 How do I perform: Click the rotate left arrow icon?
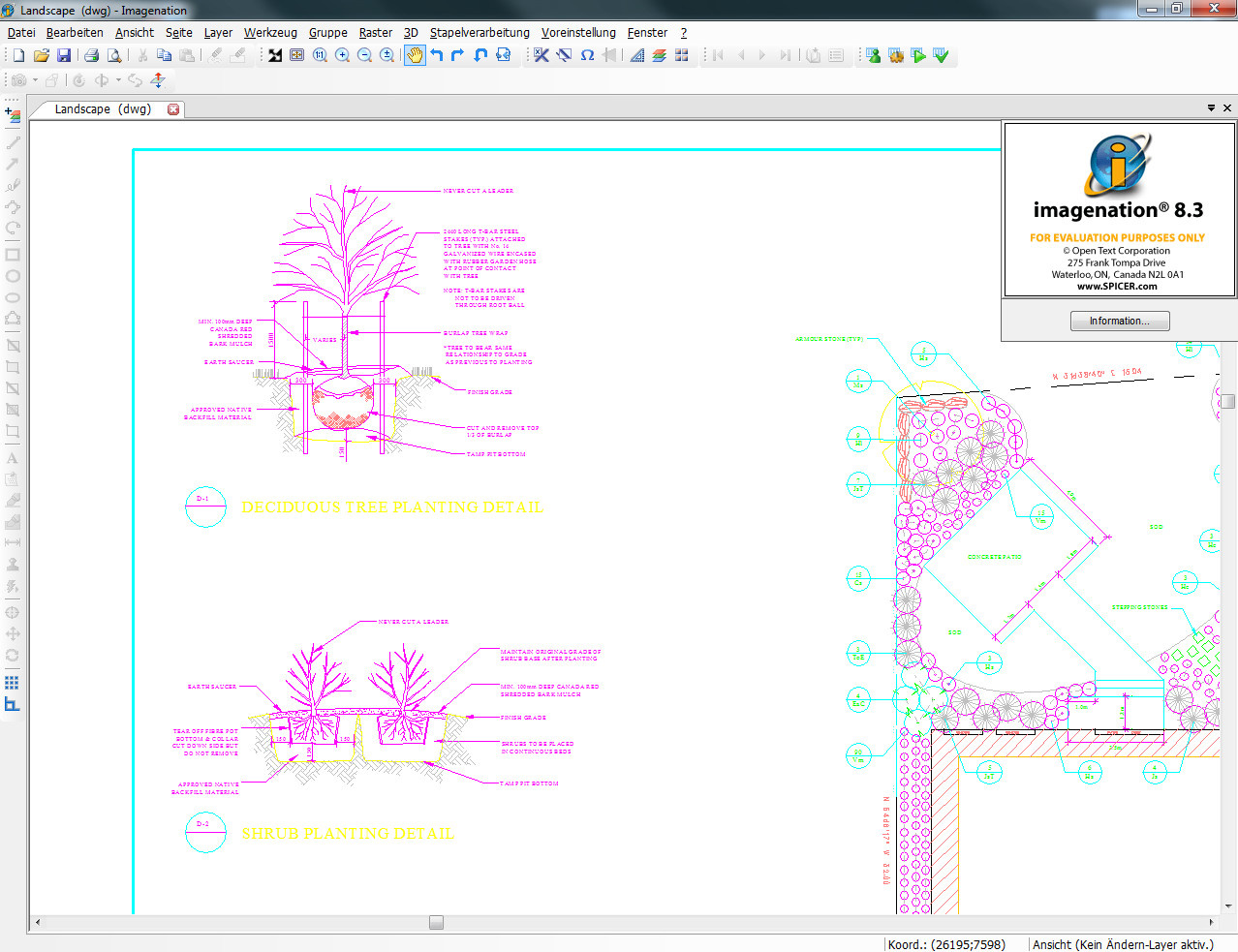click(437, 55)
